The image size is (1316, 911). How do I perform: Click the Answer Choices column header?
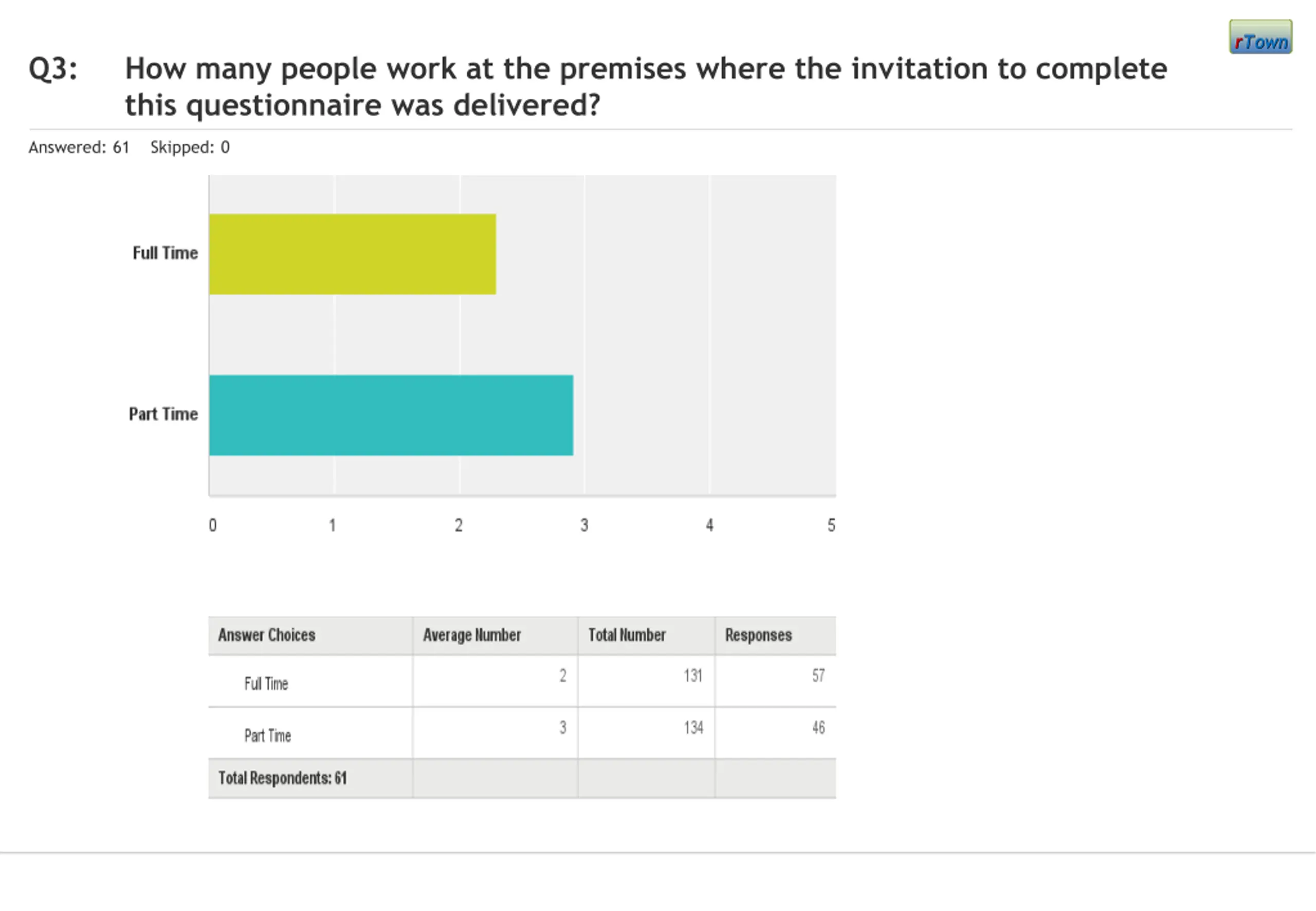coord(266,635)
